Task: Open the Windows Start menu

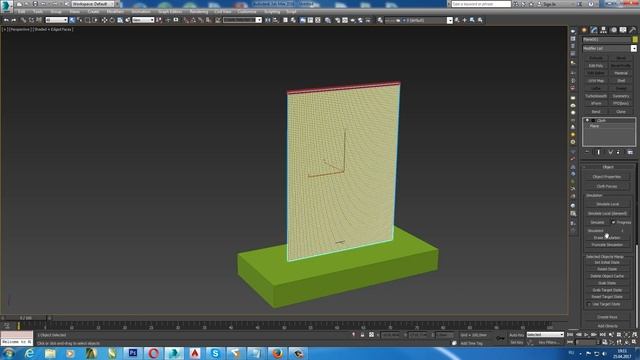Action: (x=9, y=353)
